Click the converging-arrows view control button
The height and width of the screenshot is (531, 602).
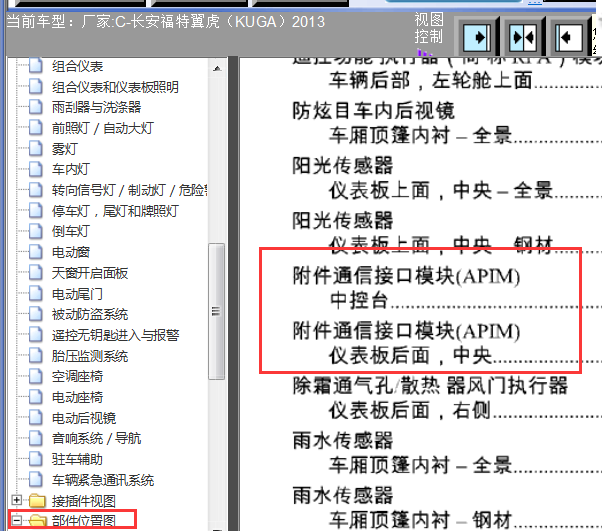[x=523, y=37]
